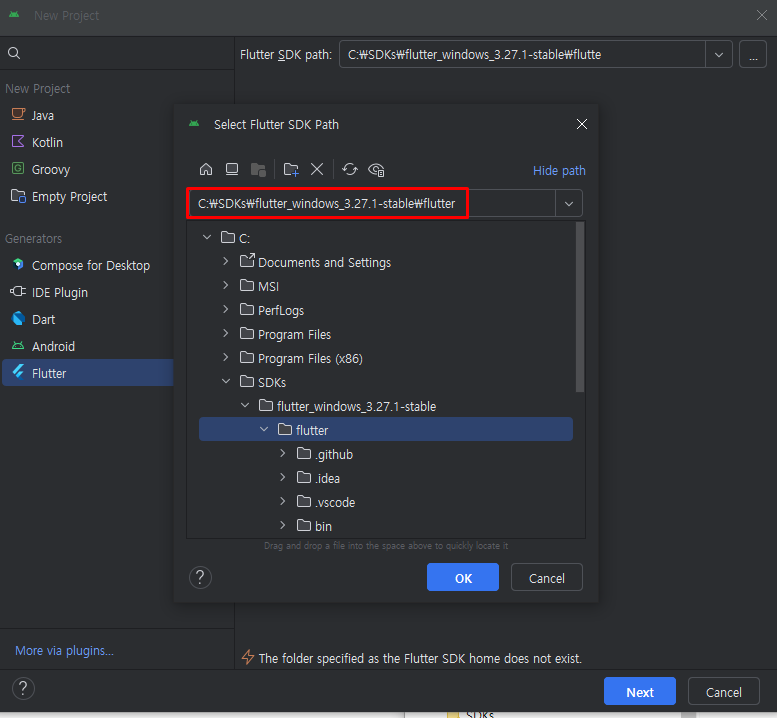Screen dimensions: 777x718
Task: Click the Hide path link
Action: pos(559,170)
